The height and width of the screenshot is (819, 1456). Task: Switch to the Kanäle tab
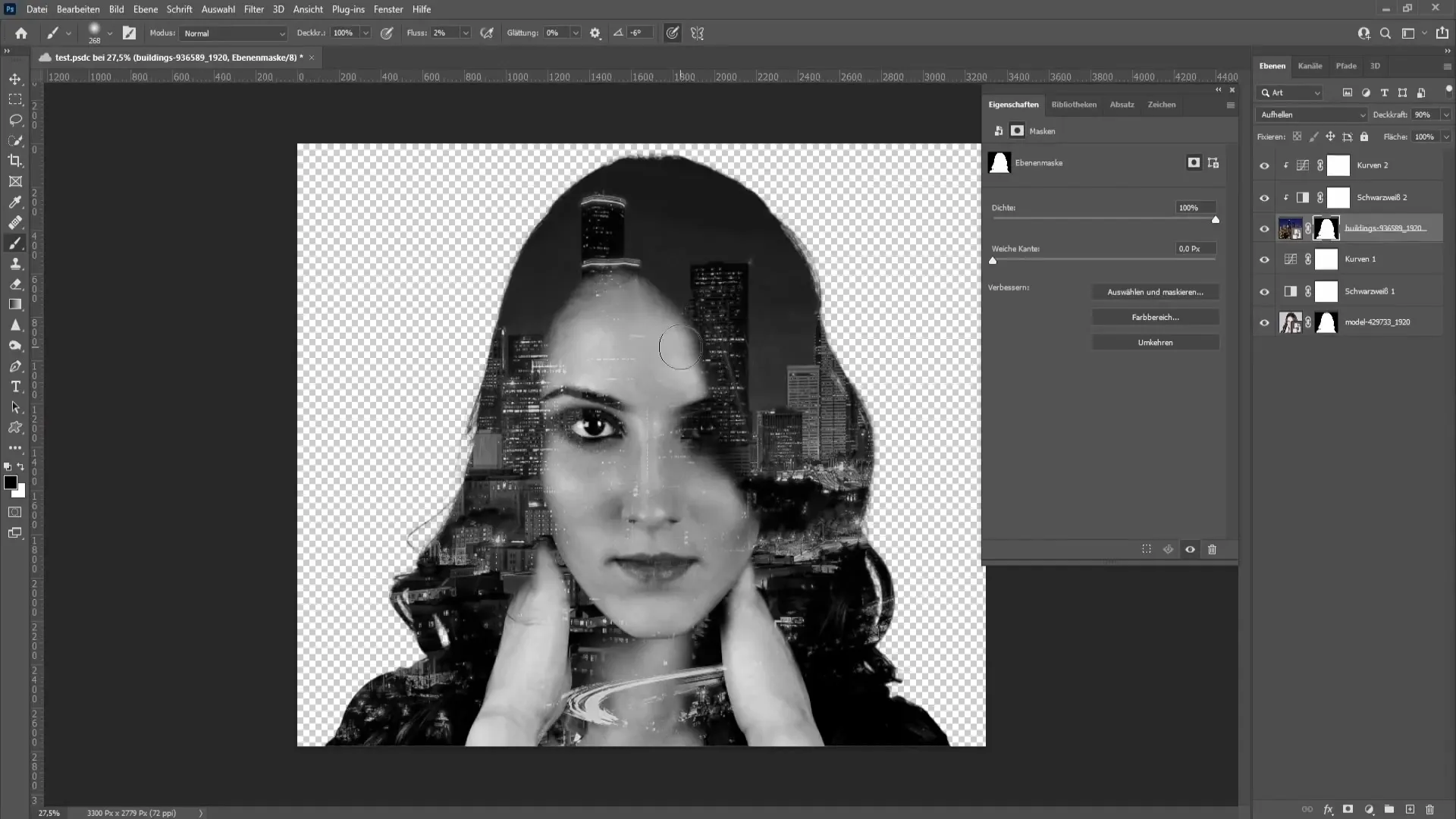click(1310, 66)
